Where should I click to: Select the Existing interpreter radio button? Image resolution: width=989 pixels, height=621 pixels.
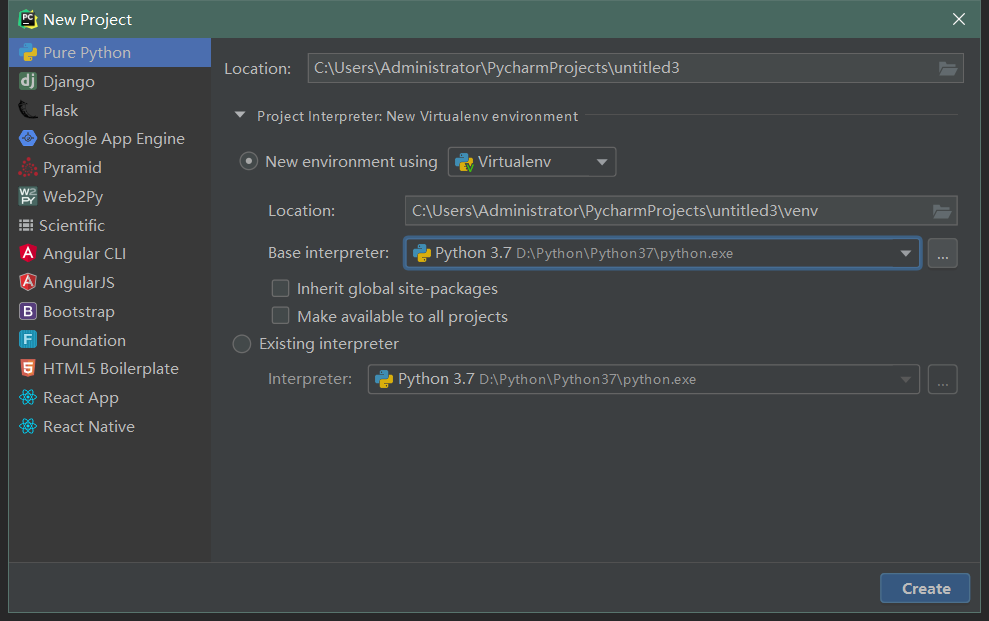click(x=242, y=344)
